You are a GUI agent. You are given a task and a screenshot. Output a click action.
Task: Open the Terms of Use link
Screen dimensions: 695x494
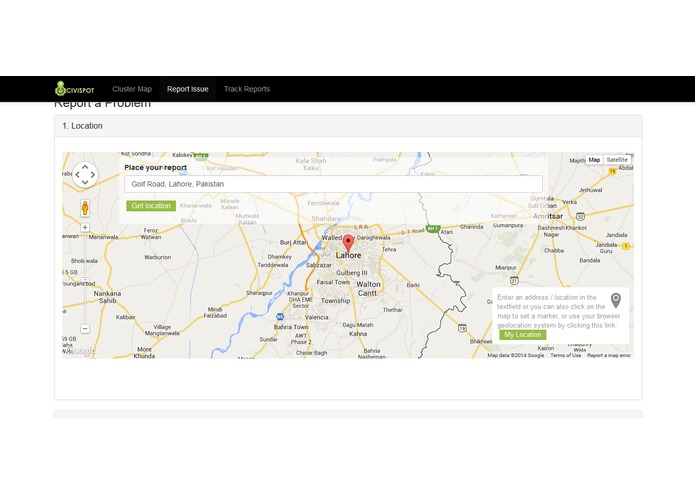click(566, 355)
